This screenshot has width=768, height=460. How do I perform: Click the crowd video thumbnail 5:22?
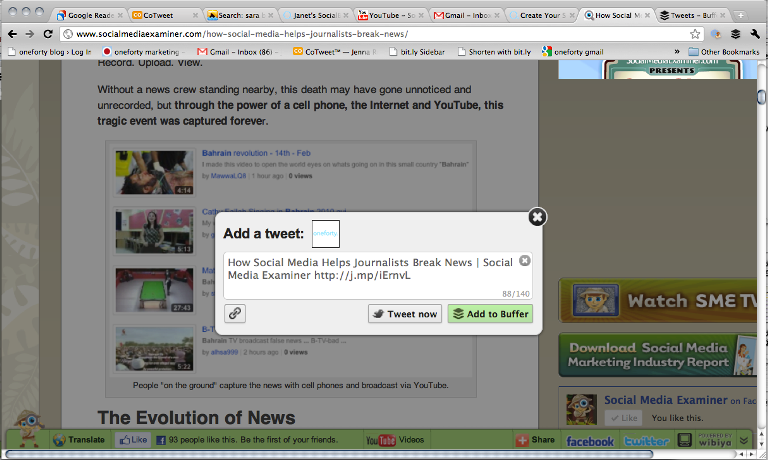pos(154,349)
